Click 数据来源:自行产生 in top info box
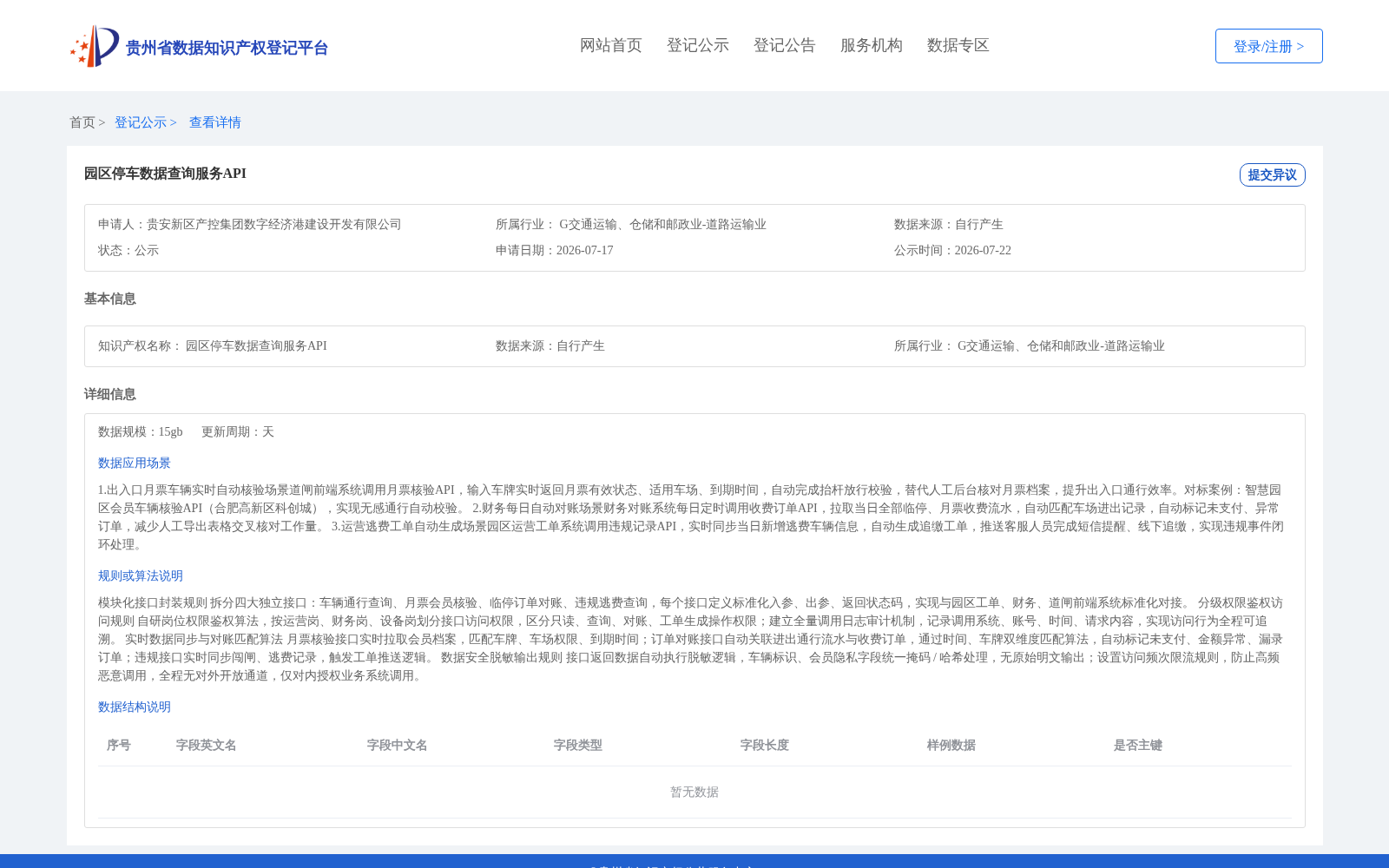The width and height of the screenshot is (1389, 868). pos(949,224)
